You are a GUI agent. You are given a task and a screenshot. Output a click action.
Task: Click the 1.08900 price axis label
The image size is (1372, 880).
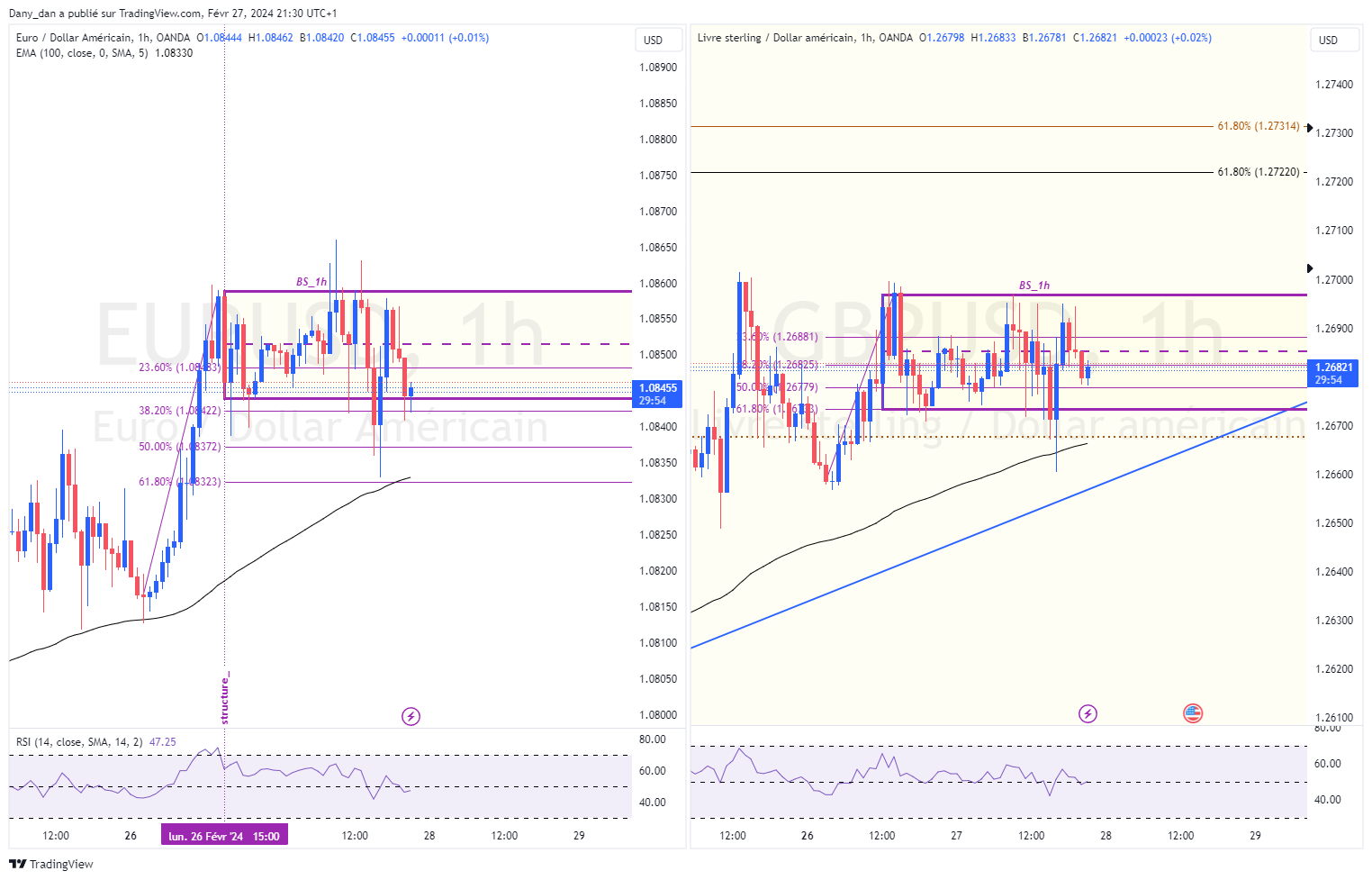[658, 68]
